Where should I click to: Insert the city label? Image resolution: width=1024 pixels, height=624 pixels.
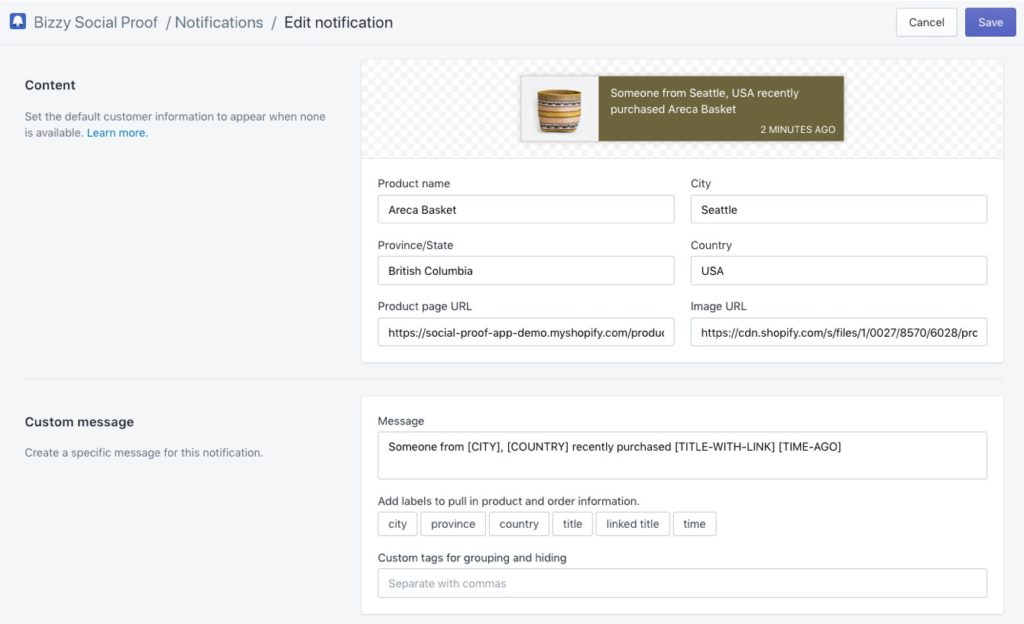coord(397,523)
